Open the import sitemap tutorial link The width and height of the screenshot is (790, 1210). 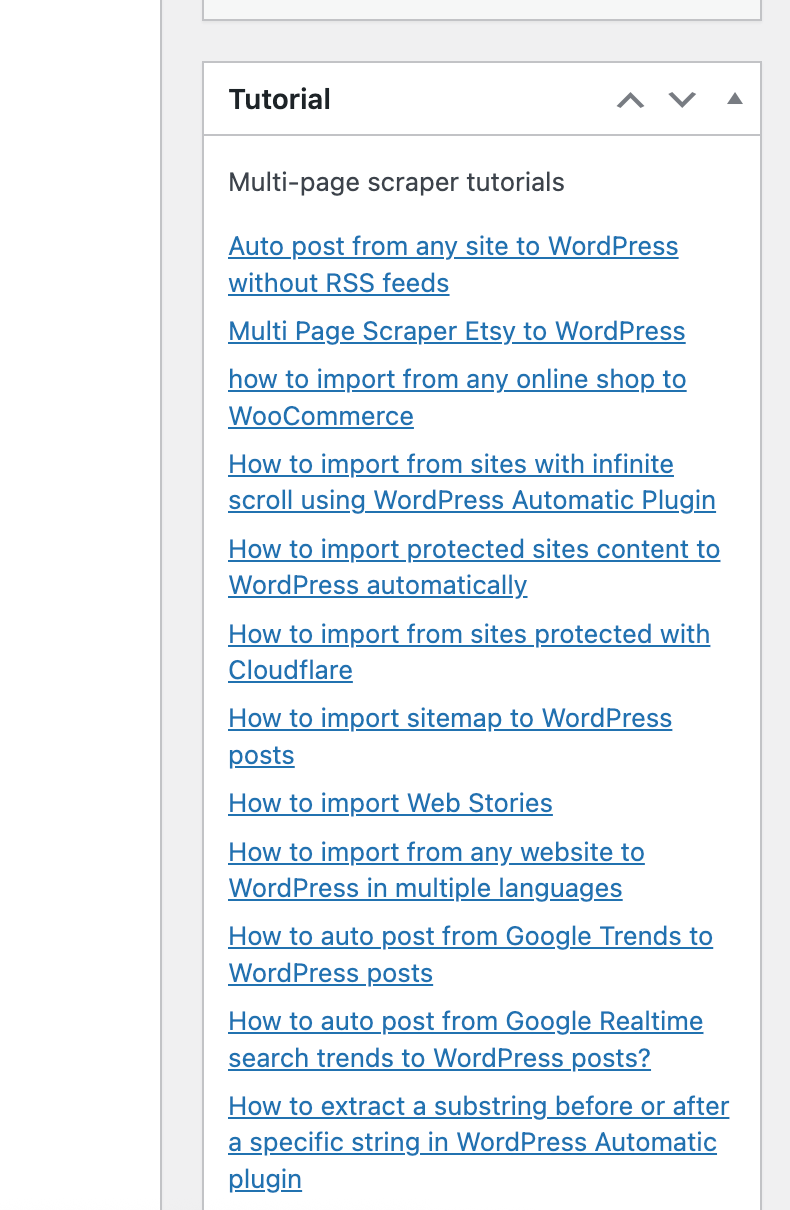click(x=449, y=719)
